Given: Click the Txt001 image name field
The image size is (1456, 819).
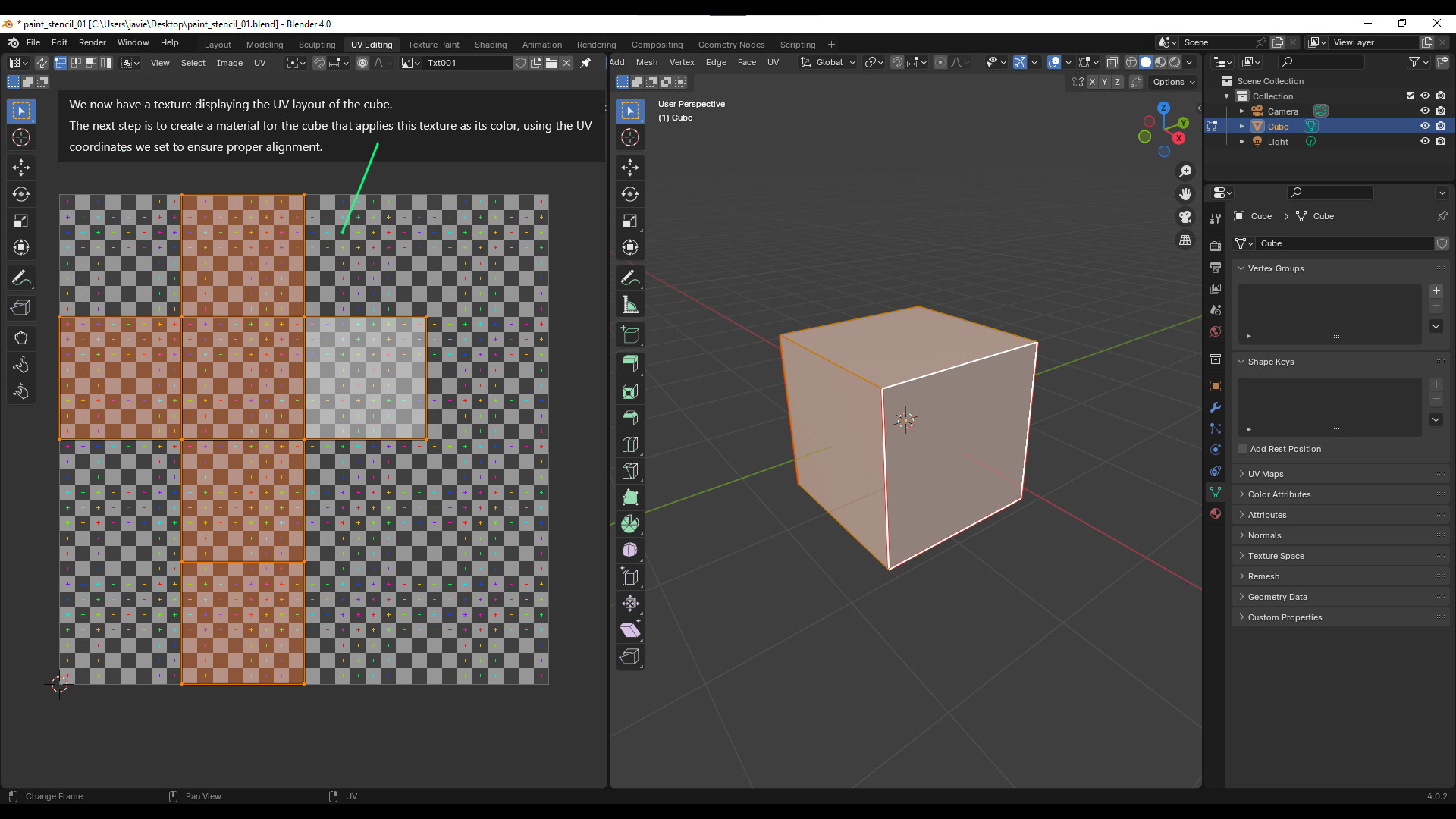Looking at the screenshot, I should pos(468,63).
